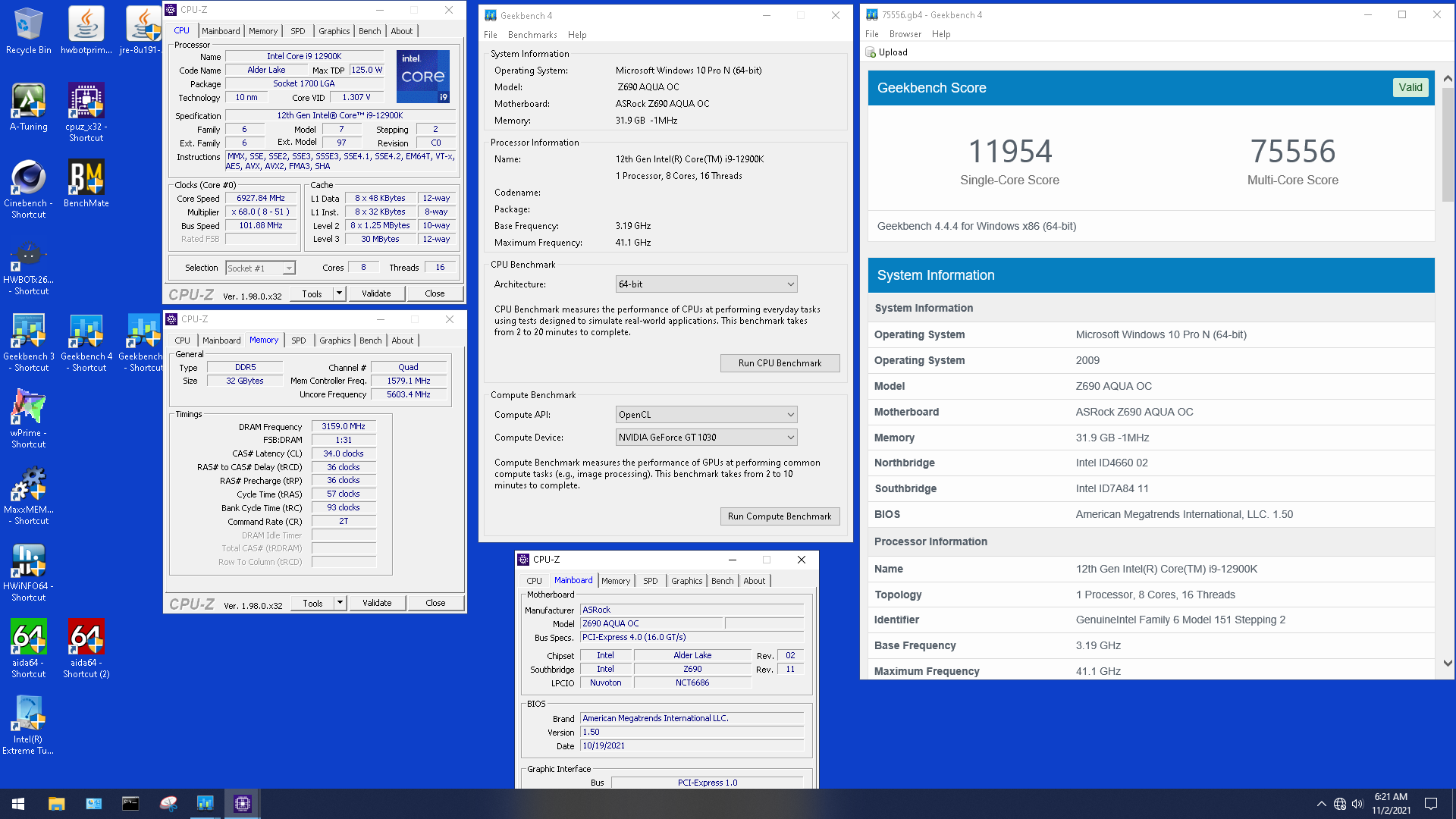Click the 75556 Multi-Core Score
Viewport: 1456px width, 819px height.
1293,152
